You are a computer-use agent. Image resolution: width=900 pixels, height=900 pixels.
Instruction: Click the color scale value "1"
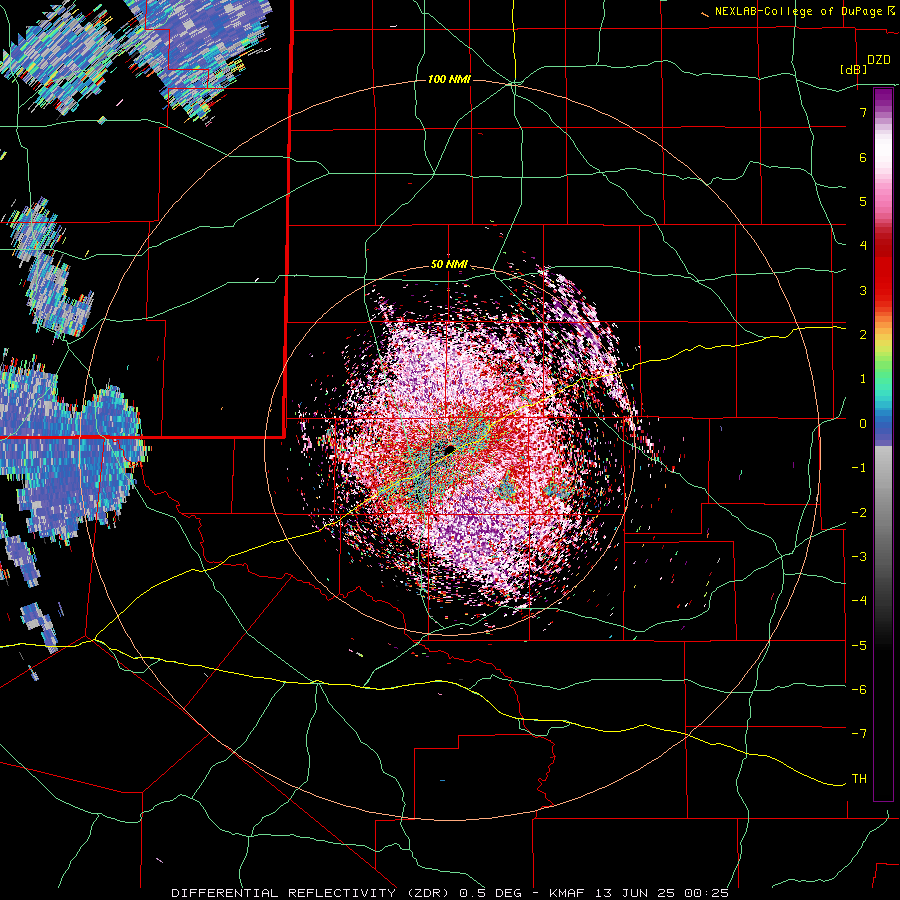pyautogui.click(x=863, y=379)
